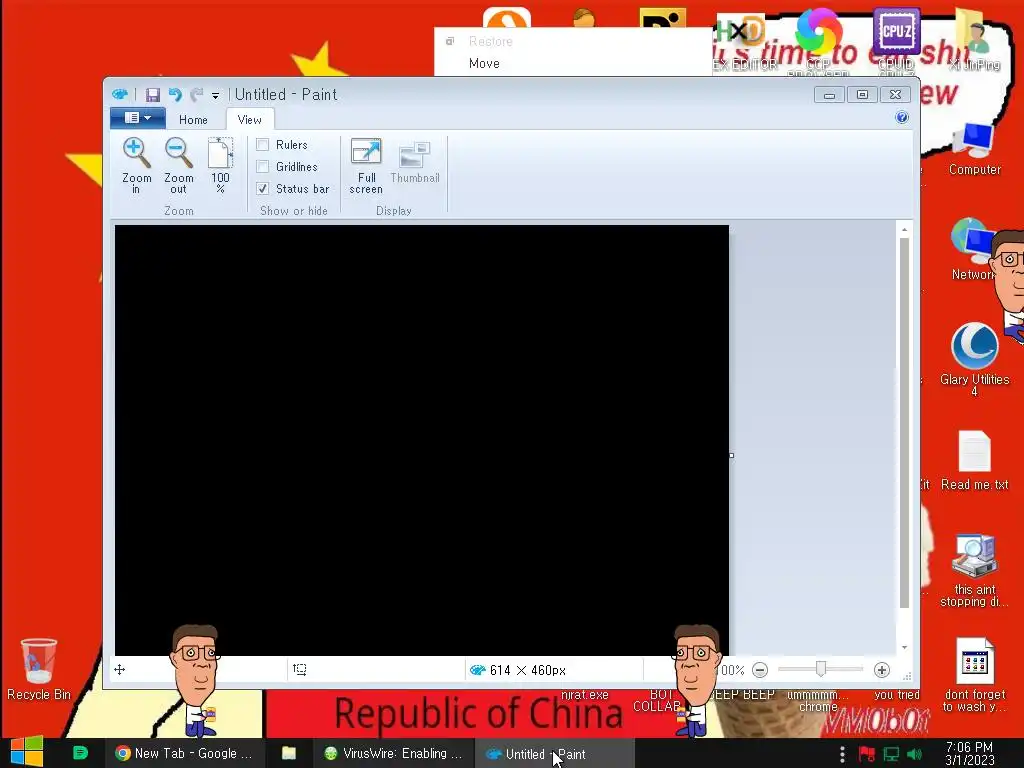
Task: Select the Recycle Bin desktop icon
Action: coord(39,669)
